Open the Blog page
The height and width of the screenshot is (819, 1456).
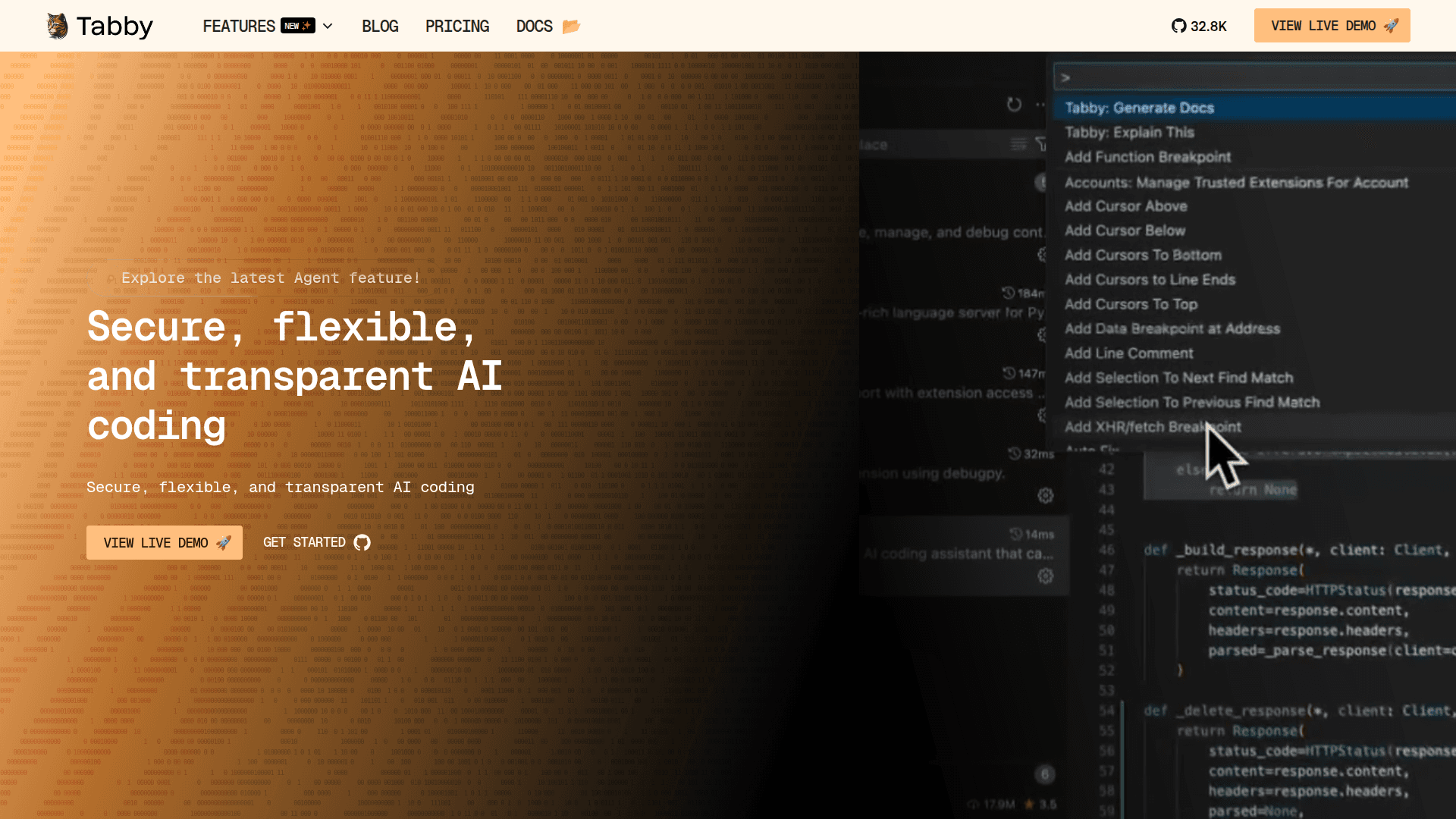pos(380,26)
